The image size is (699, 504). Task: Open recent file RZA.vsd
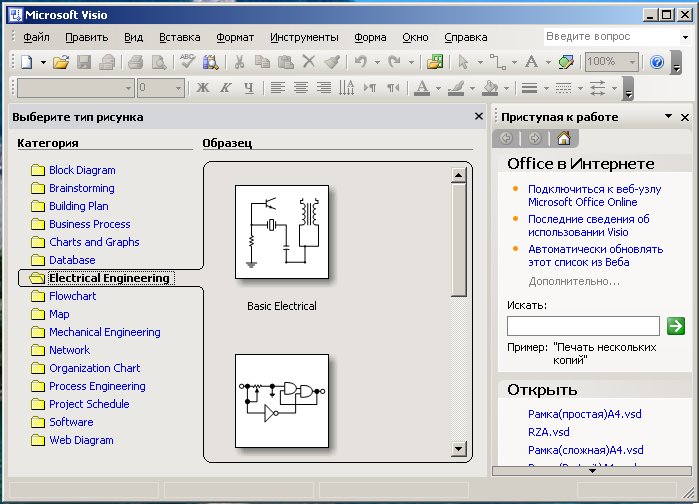tap(548, 432)
